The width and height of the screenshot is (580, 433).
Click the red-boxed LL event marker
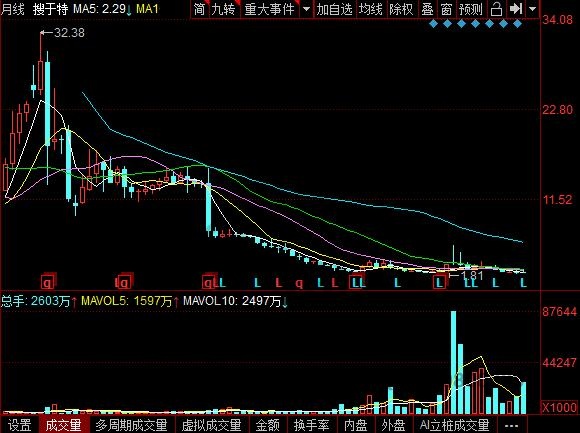click(x=358, y=283)
